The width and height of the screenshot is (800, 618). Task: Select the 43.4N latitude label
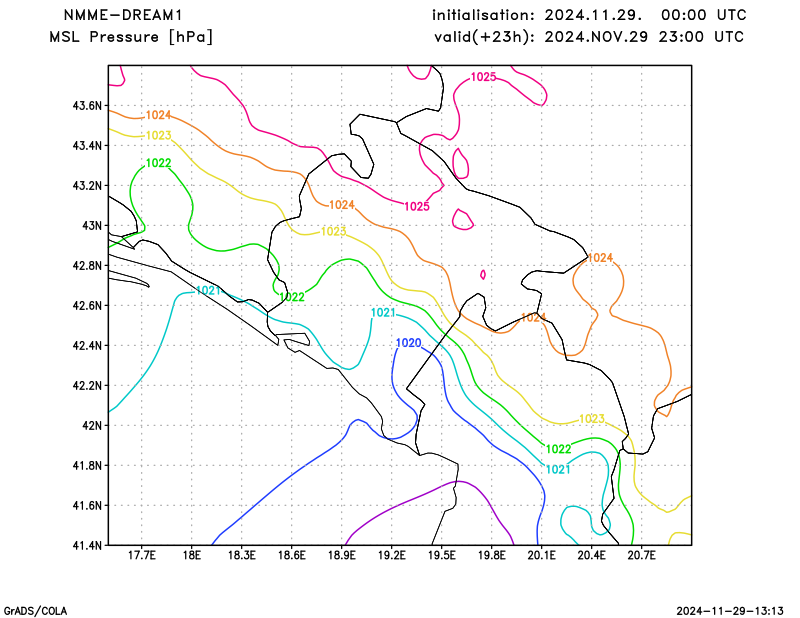click(x=87, y=145)
